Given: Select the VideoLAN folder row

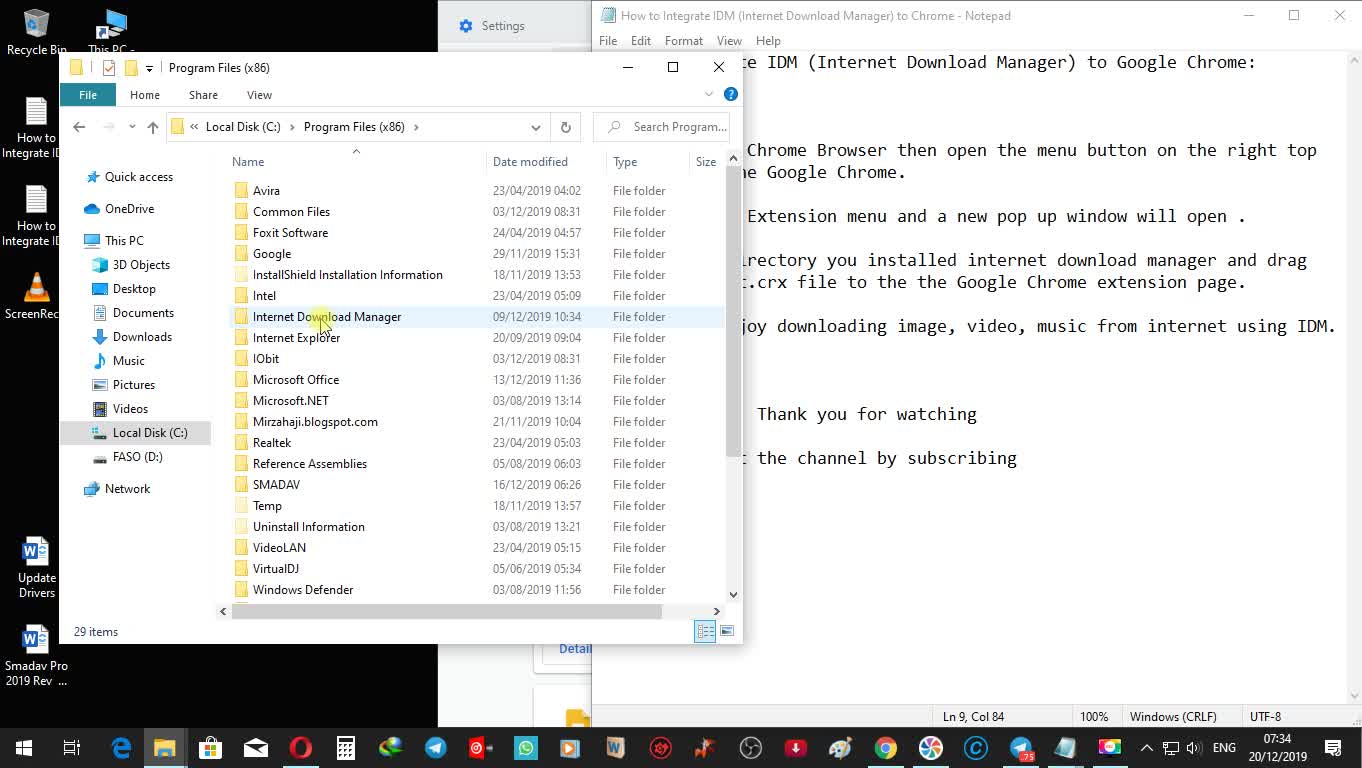Looking at the screenshot, I should (x=478, y=548).
